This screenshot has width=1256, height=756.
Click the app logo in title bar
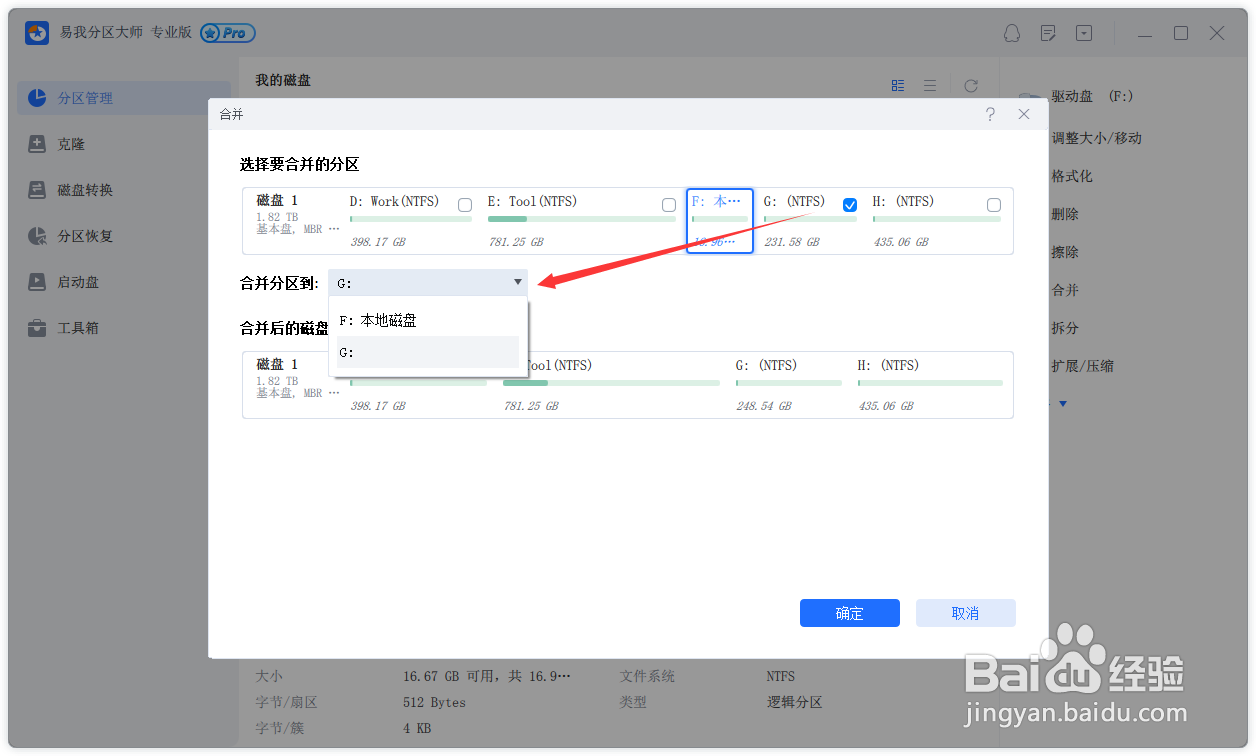tap(37, 33)
